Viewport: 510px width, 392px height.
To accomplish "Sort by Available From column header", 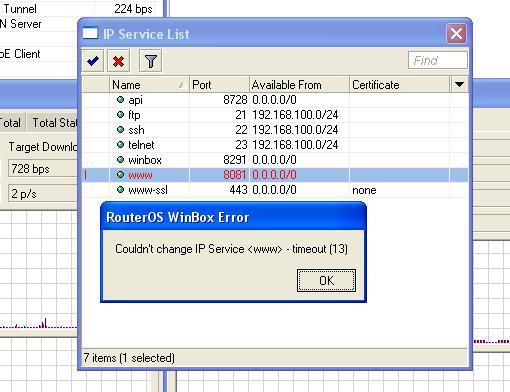I will [x=299, y=85].
